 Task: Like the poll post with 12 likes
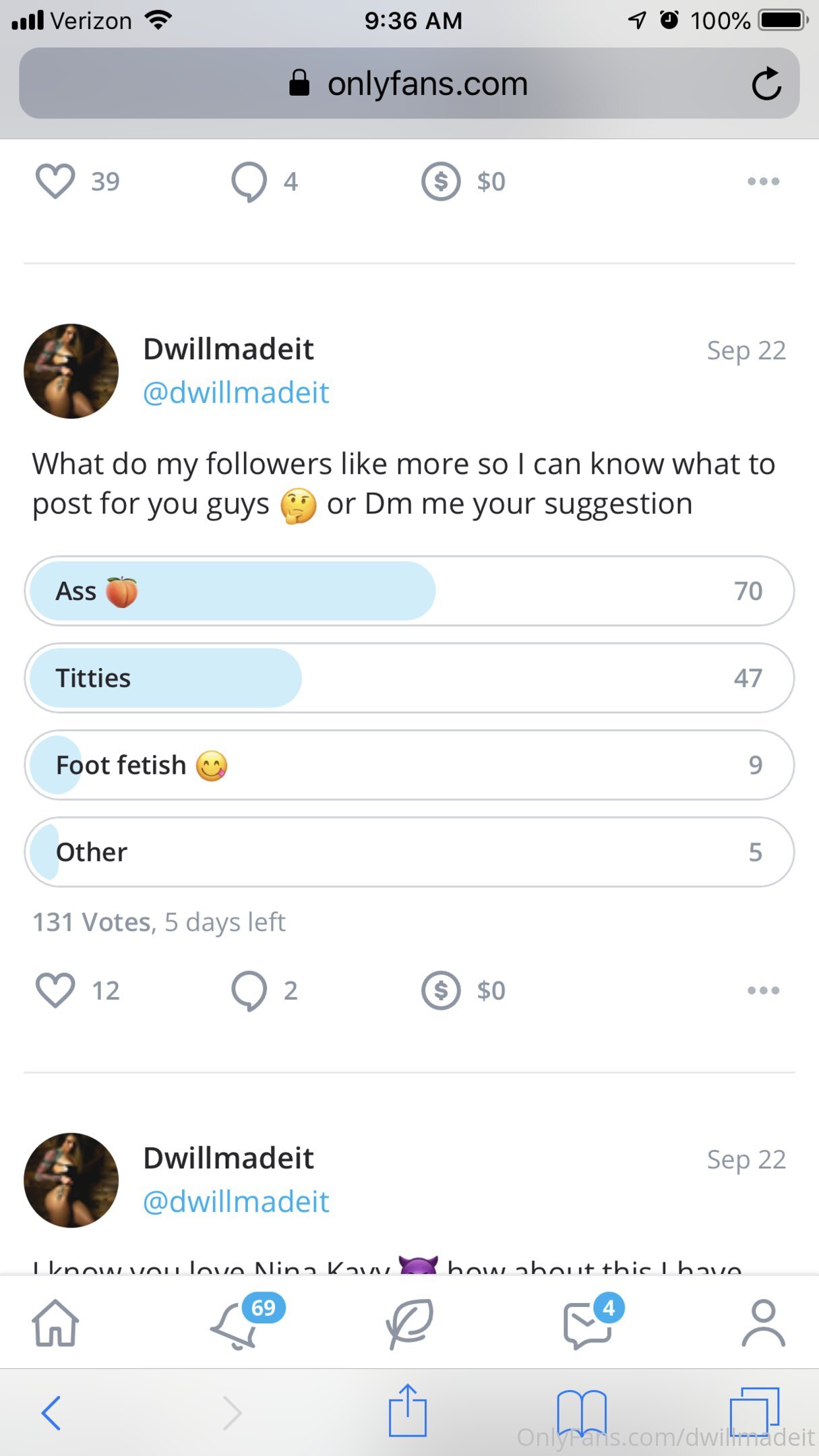55,990
